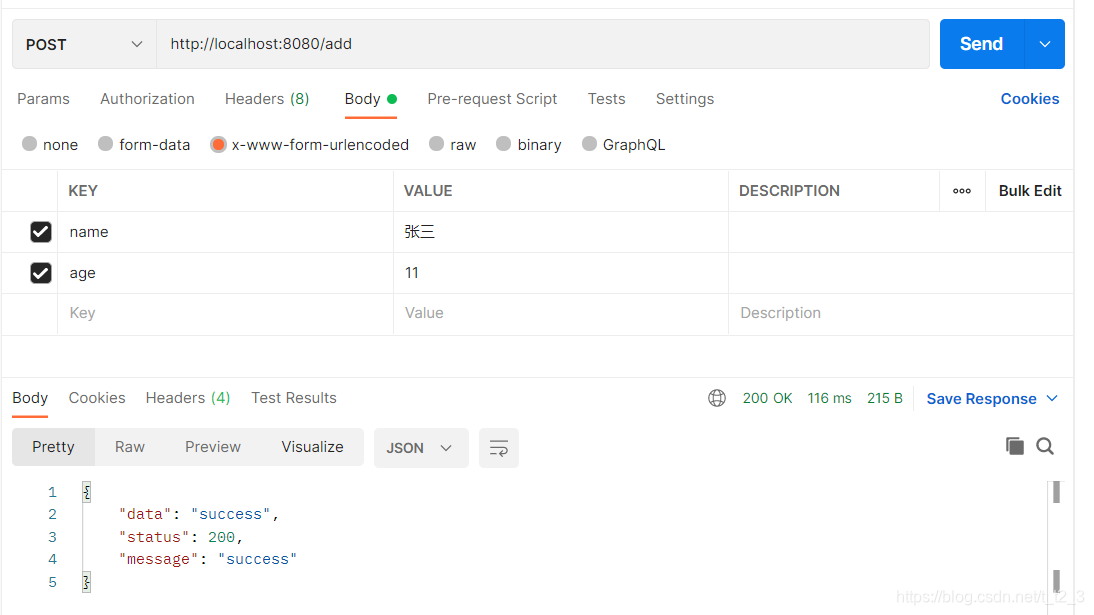1094x615 pixels.
Task: Toggle line wrap icon in response
Action: [499, 448]
